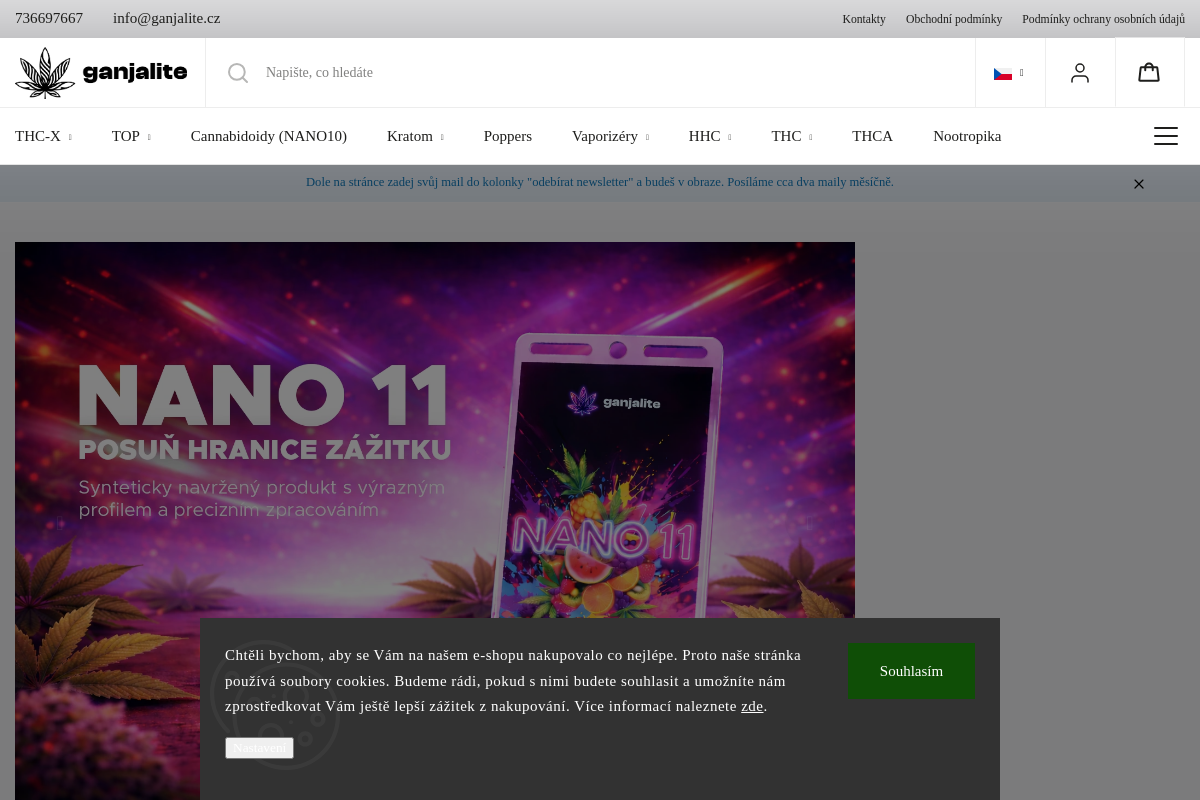Click the newsletter notice text
The height and width of the screenshot is (800, 1200).
(x=600, y=182)
